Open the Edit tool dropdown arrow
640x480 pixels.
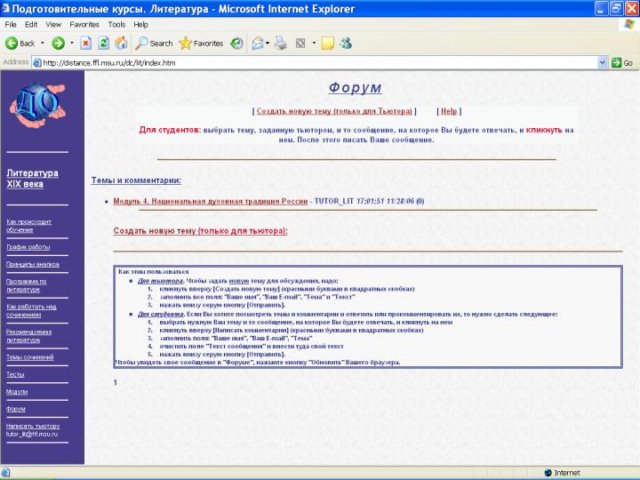coord(314,43)
